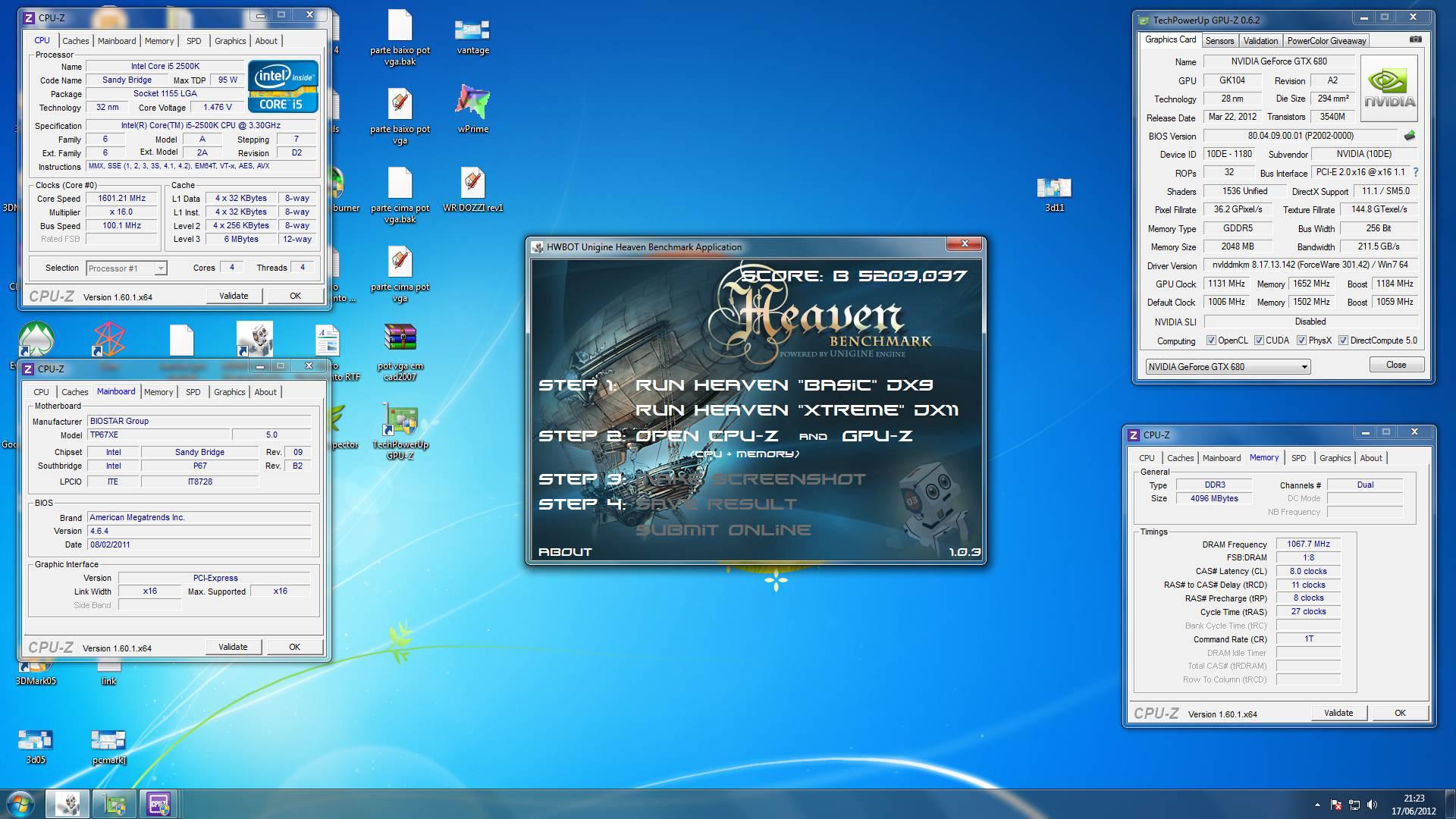Click the BIOS Version field in GPU-Z

[1301, 136]
